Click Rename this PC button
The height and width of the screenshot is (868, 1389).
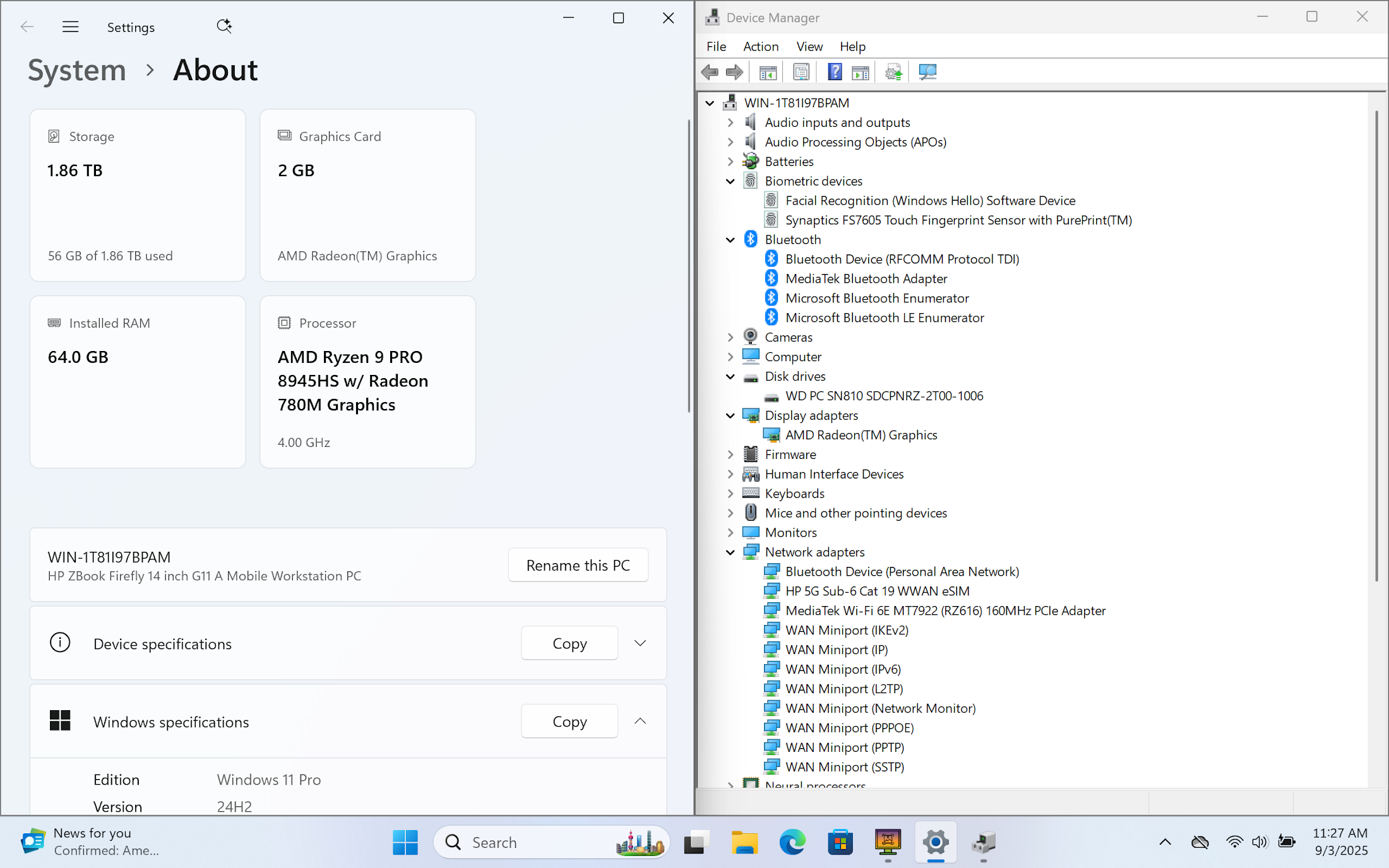[578, 565]
